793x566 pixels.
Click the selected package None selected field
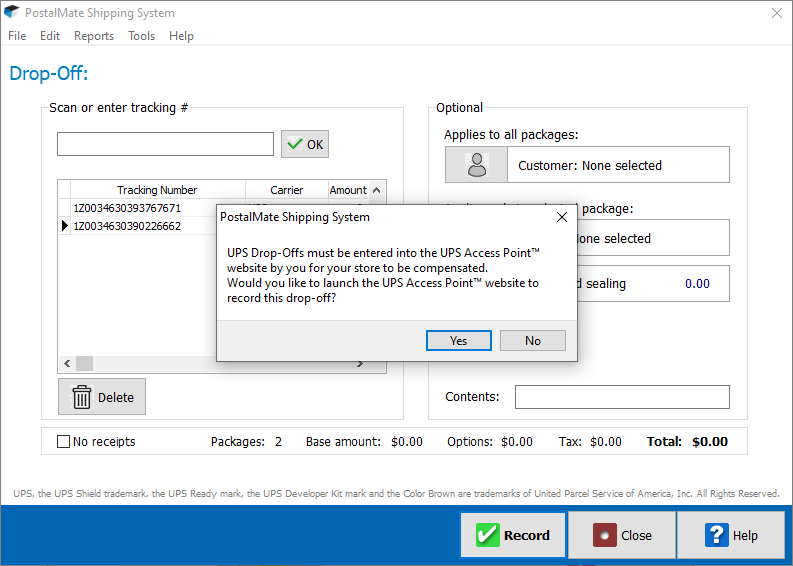[x=653, y=238]
